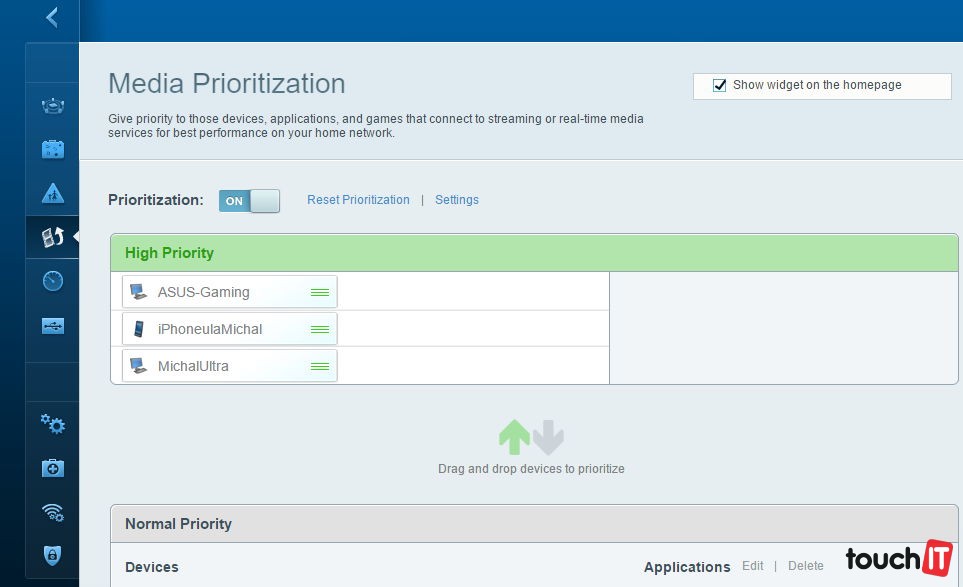Screen dimensions: 963x587
Task: Open Connectivity gears icon in sidebar
Action: (x=53, y=424)
